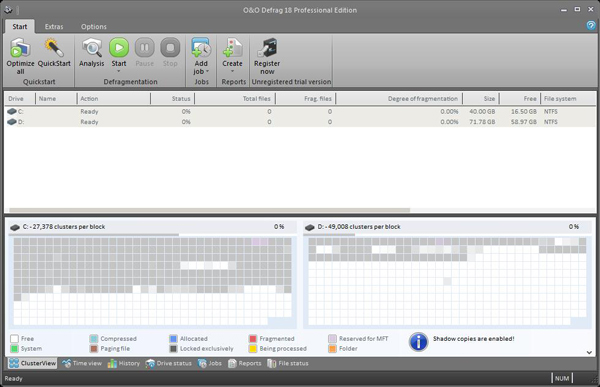600x387 pixels.
Task: Sort by File system column header
Action: pyautogui.click(x=568, y=99)
